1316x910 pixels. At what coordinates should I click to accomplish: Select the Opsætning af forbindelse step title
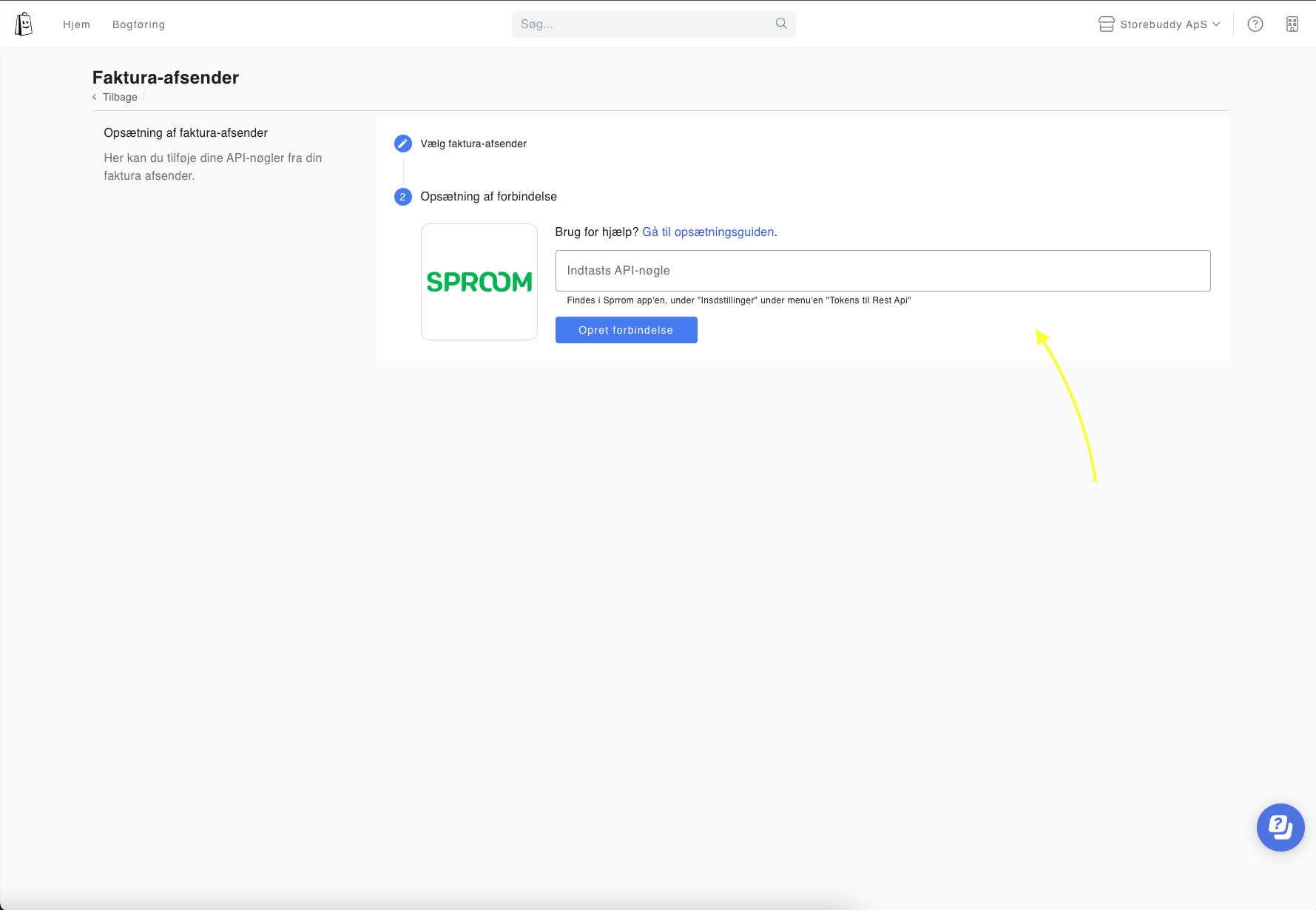click(x=488, y=197)
